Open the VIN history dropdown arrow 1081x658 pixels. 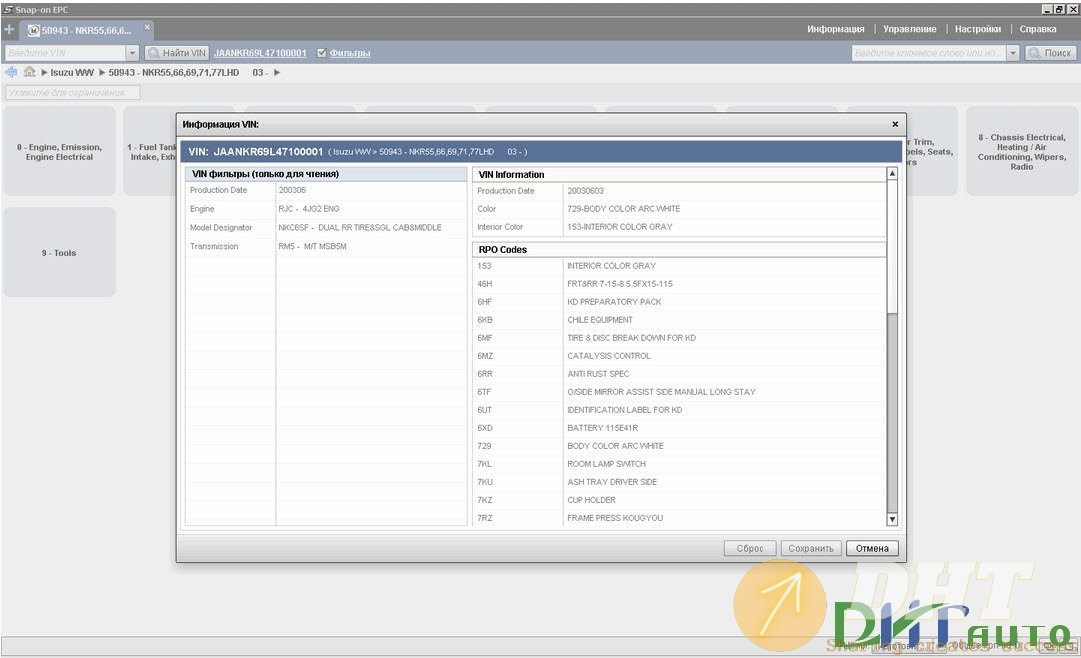(x=132, y=53)
